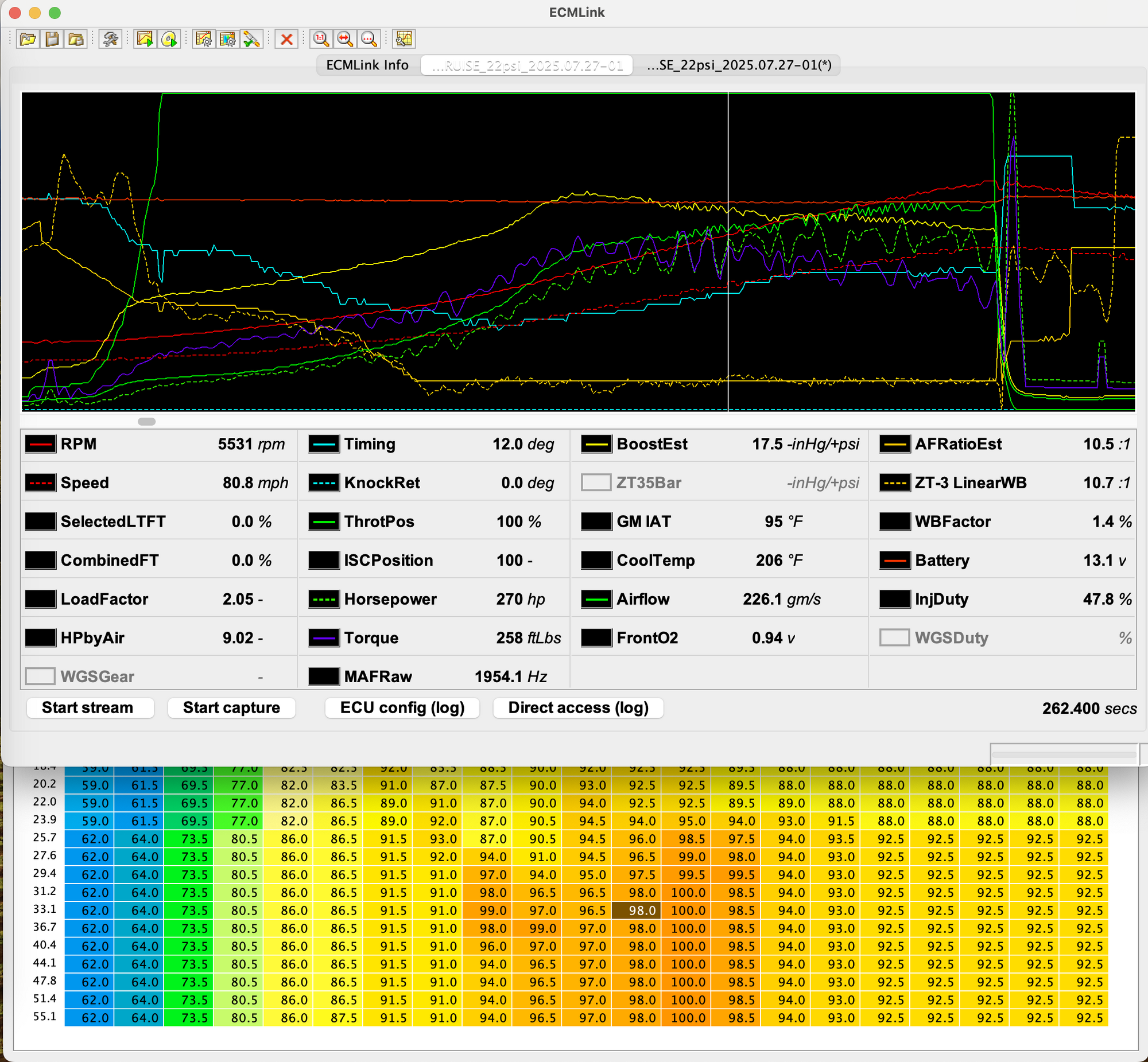Select the LoadFactor label
Image resolution: width=1148 pixels, height=1062 pixels.
(x=104, y=600)
